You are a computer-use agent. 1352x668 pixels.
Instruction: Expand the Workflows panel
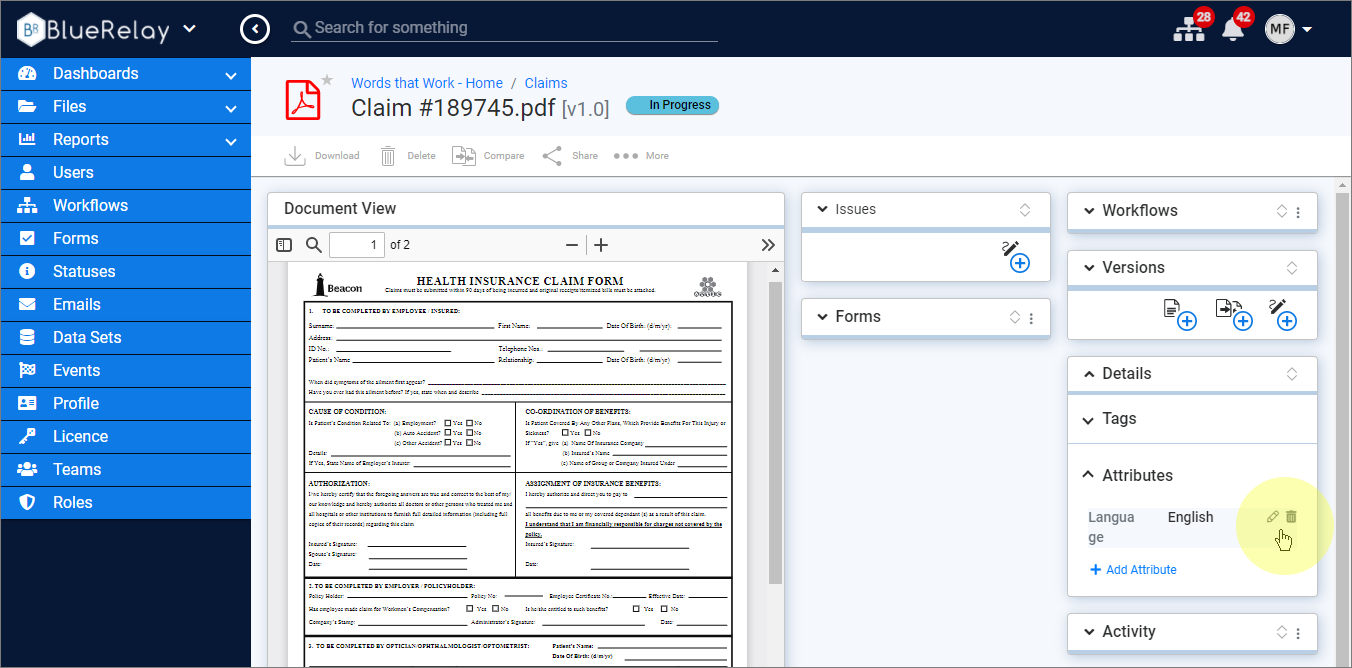click(x=1089, y=211)
